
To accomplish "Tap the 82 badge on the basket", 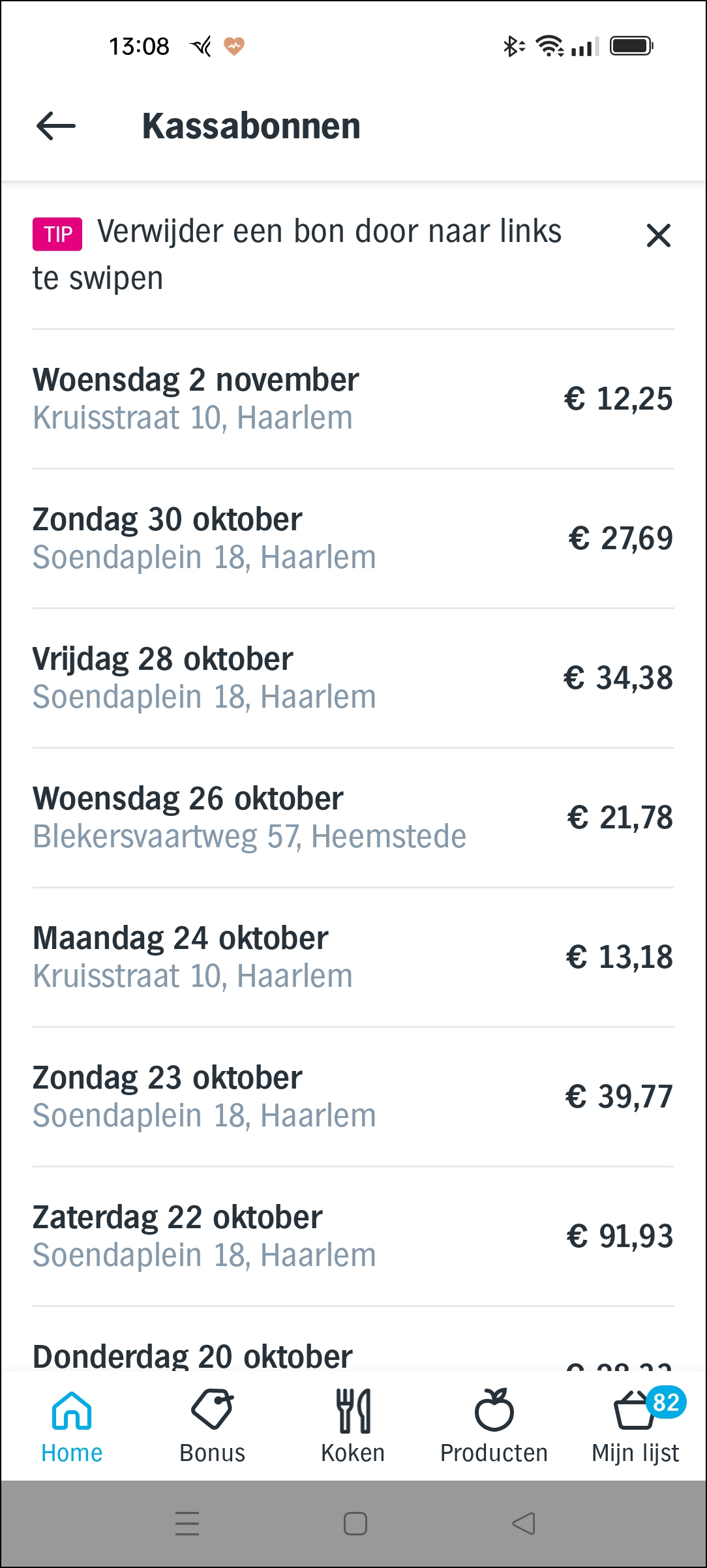I will tap(666, 1402).
